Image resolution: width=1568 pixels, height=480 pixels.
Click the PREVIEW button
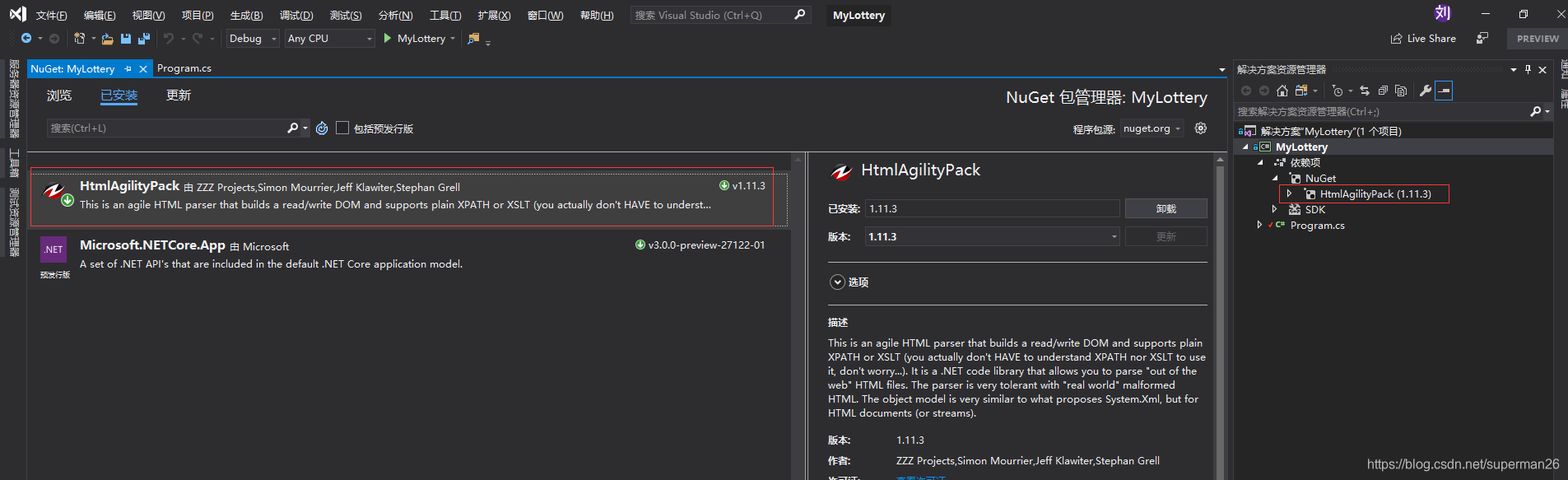tap(1538, 39)
